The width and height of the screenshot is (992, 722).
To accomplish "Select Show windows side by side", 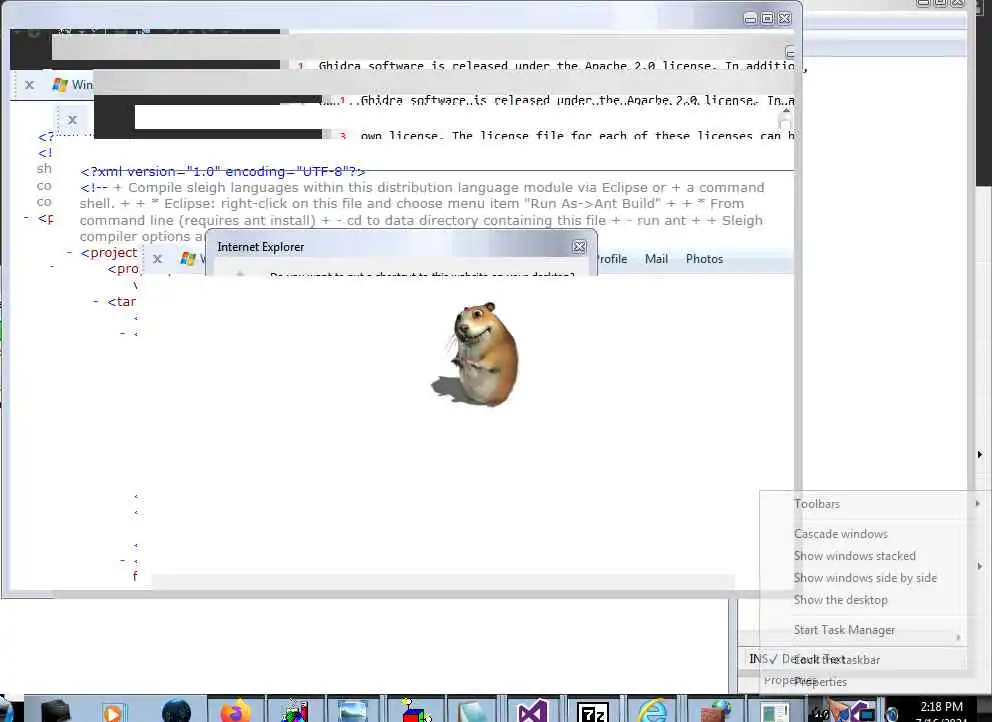I will [865, 578].
